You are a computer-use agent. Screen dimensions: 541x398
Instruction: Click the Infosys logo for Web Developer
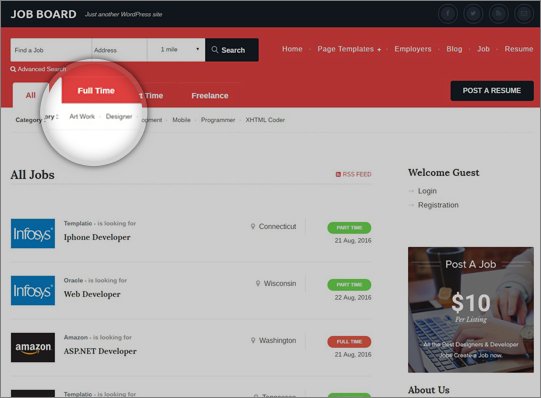[x=33, y=290]
